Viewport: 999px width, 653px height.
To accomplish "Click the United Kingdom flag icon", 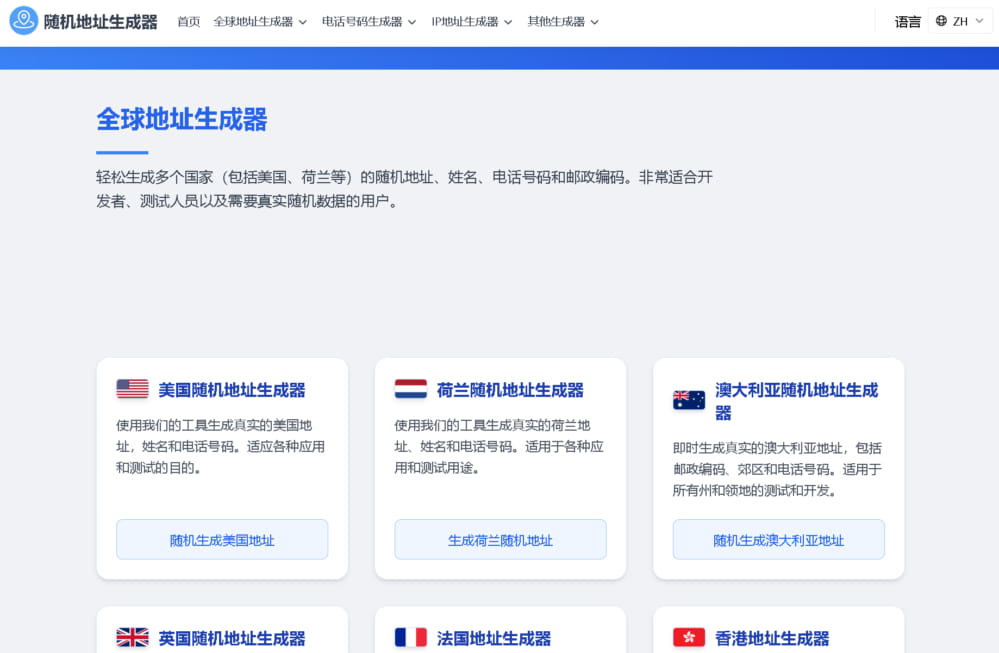I will coord(133,637).
